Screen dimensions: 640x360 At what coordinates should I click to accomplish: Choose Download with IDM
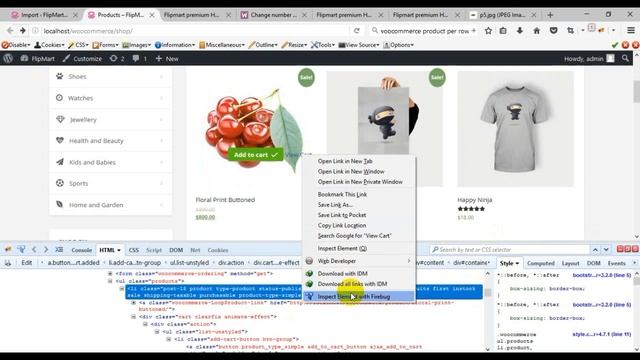tap(342, 273)
